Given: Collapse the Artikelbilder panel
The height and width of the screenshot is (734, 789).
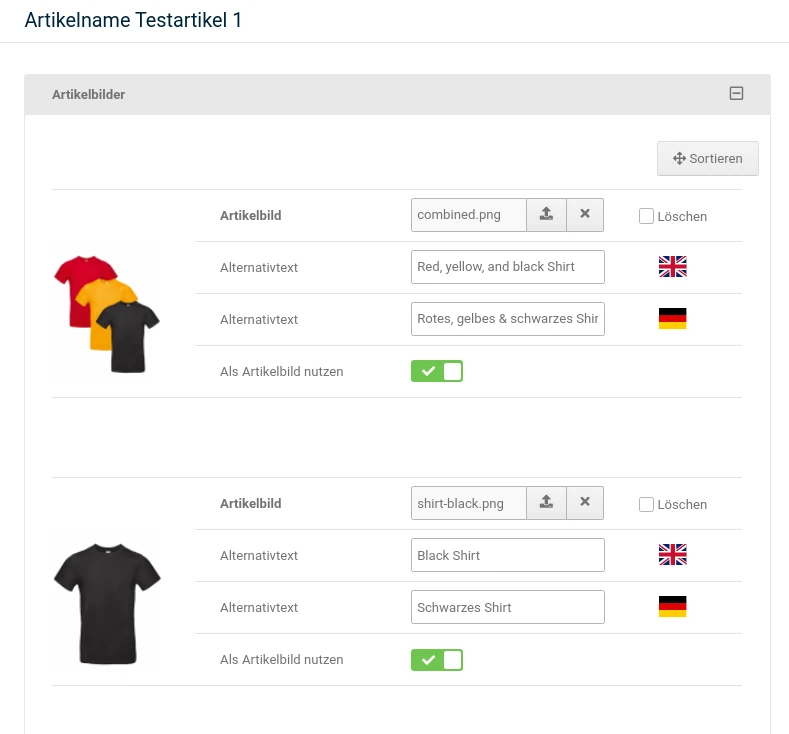Looking at the screenshot, I should 736,94.
